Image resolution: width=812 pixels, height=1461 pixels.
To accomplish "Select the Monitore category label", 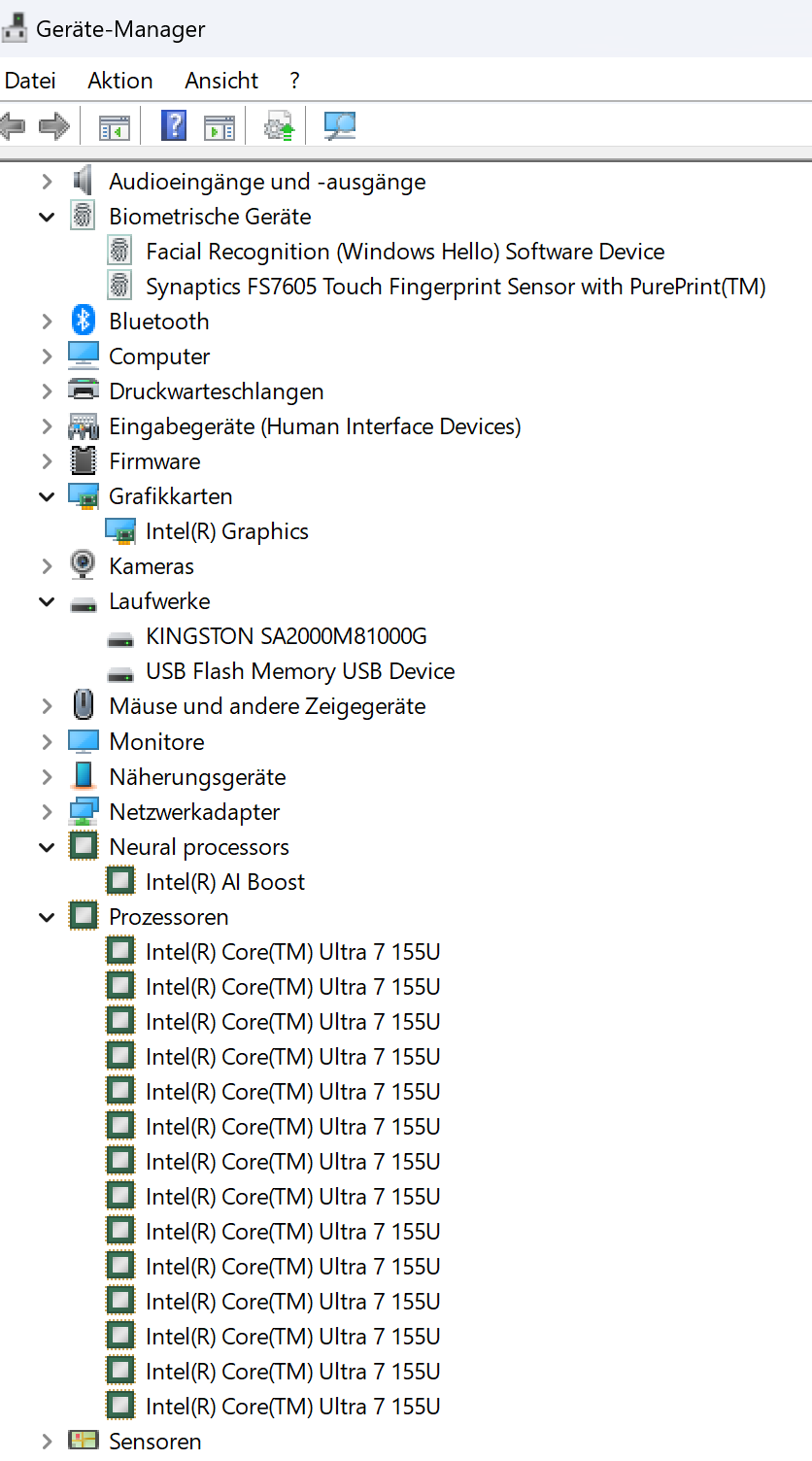I will coord(156,741).
